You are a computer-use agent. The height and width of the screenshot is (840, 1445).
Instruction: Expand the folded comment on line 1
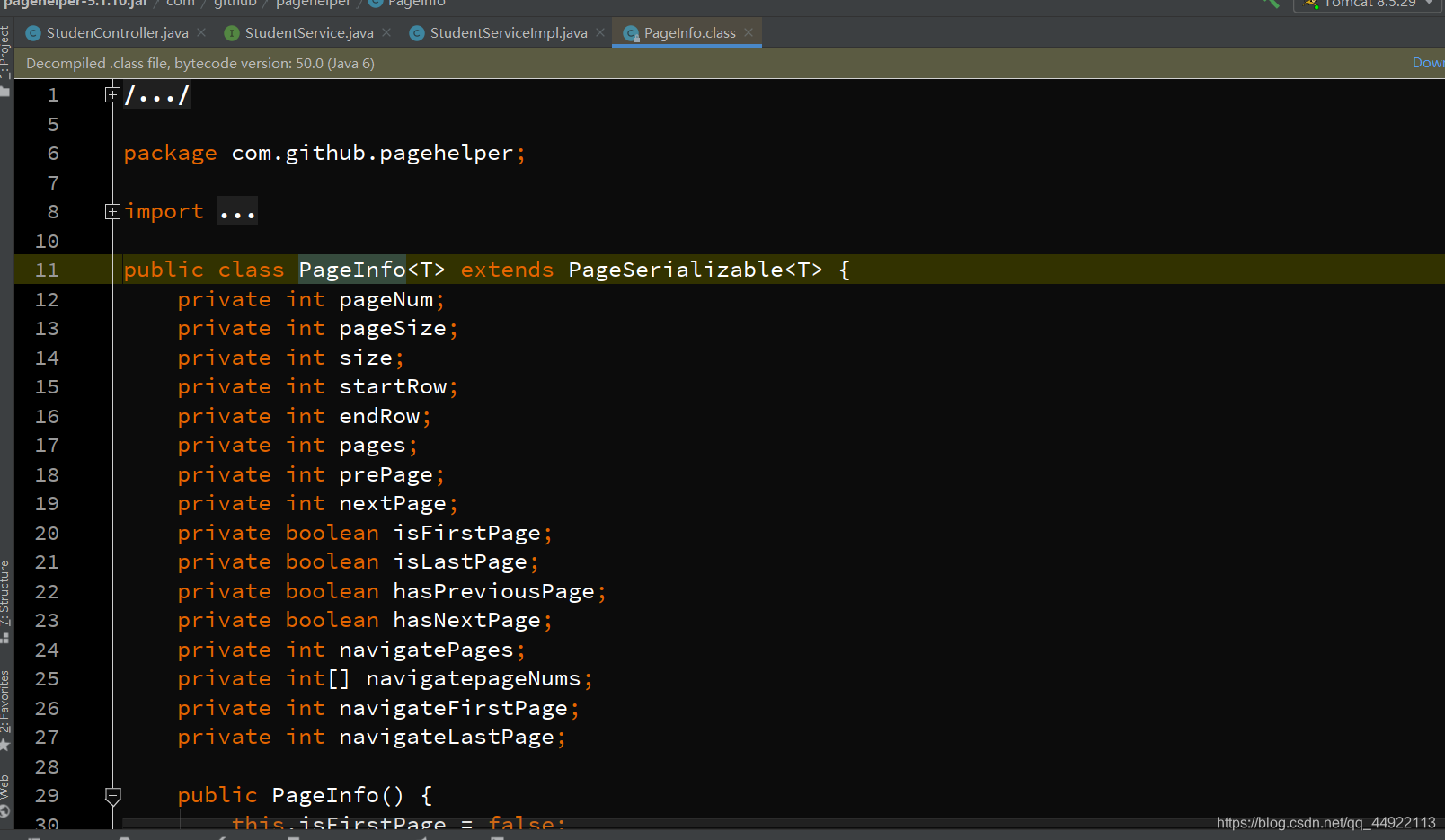(112, 95)
